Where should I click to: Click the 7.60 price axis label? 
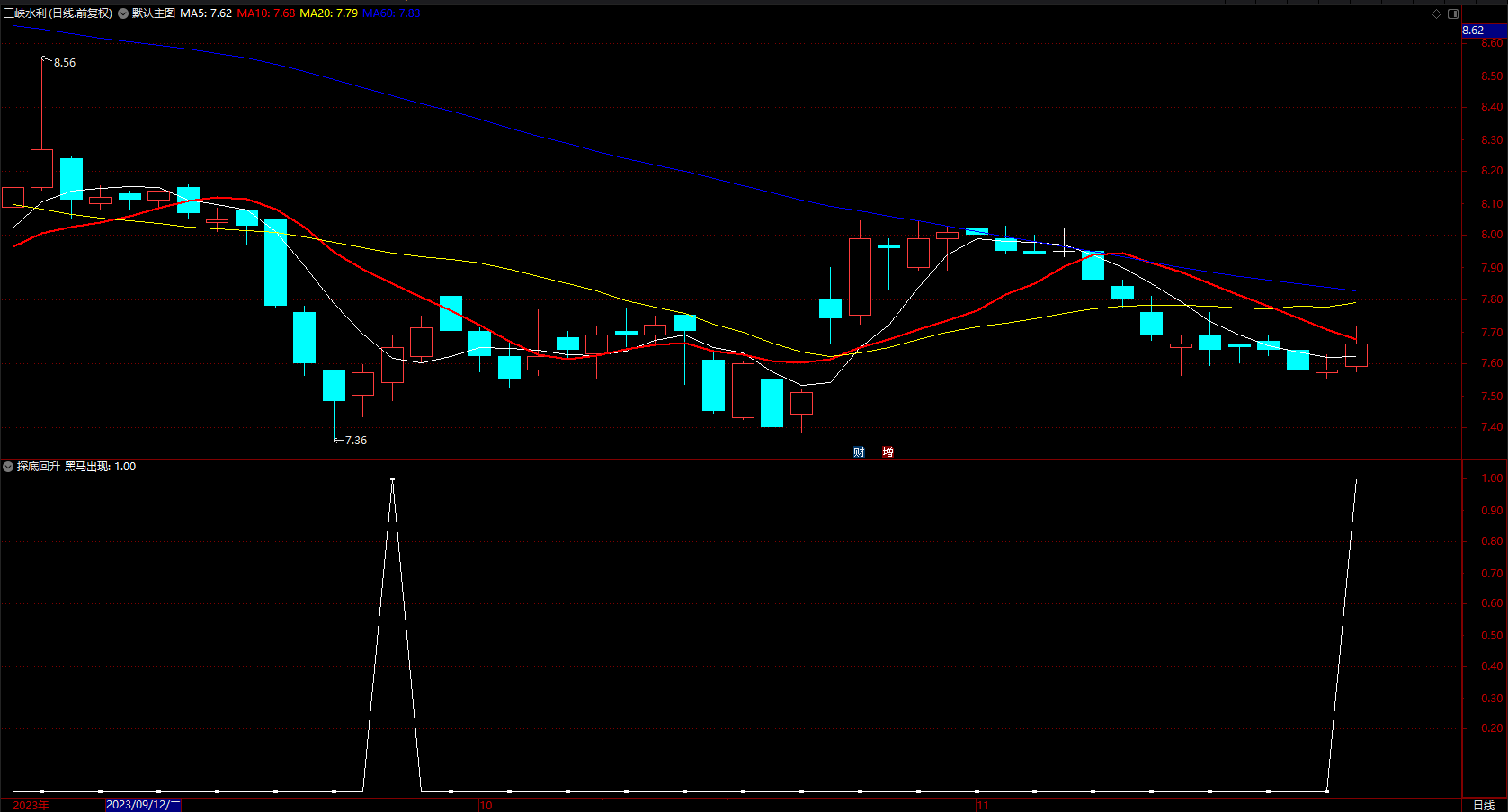pos(1492,364)
